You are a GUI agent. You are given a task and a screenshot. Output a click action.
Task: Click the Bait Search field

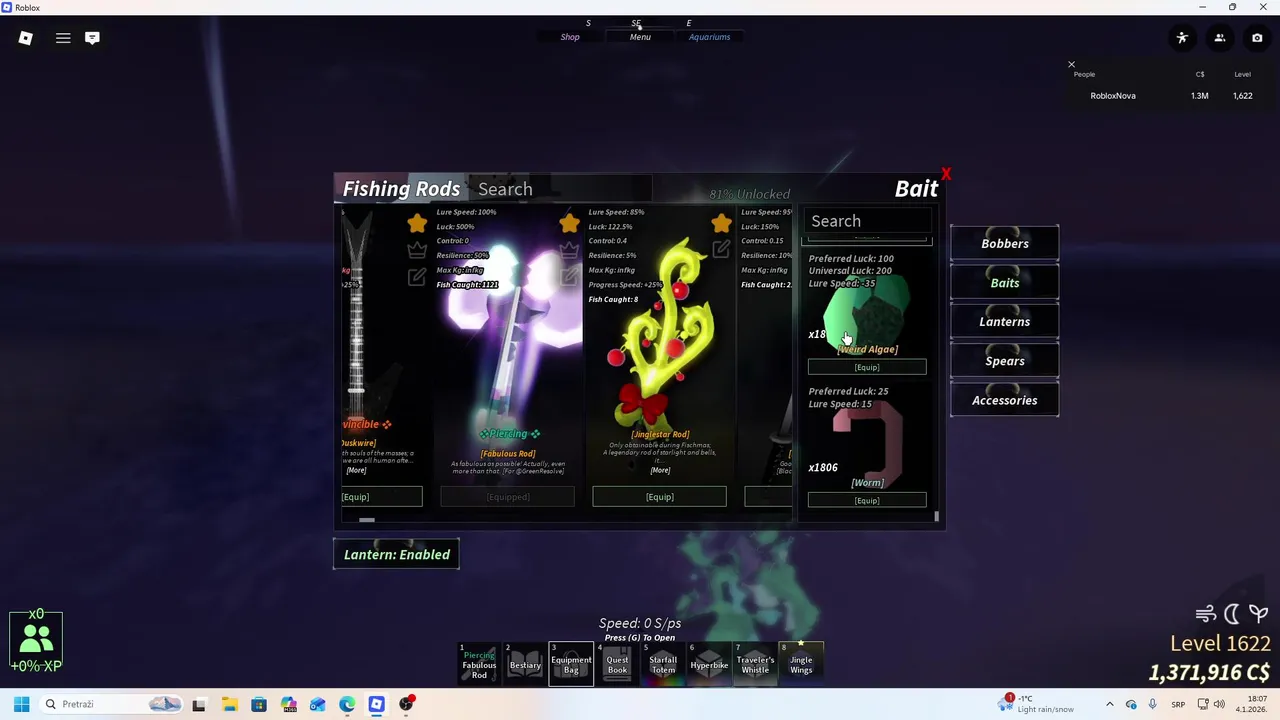(x=868, y=221)
